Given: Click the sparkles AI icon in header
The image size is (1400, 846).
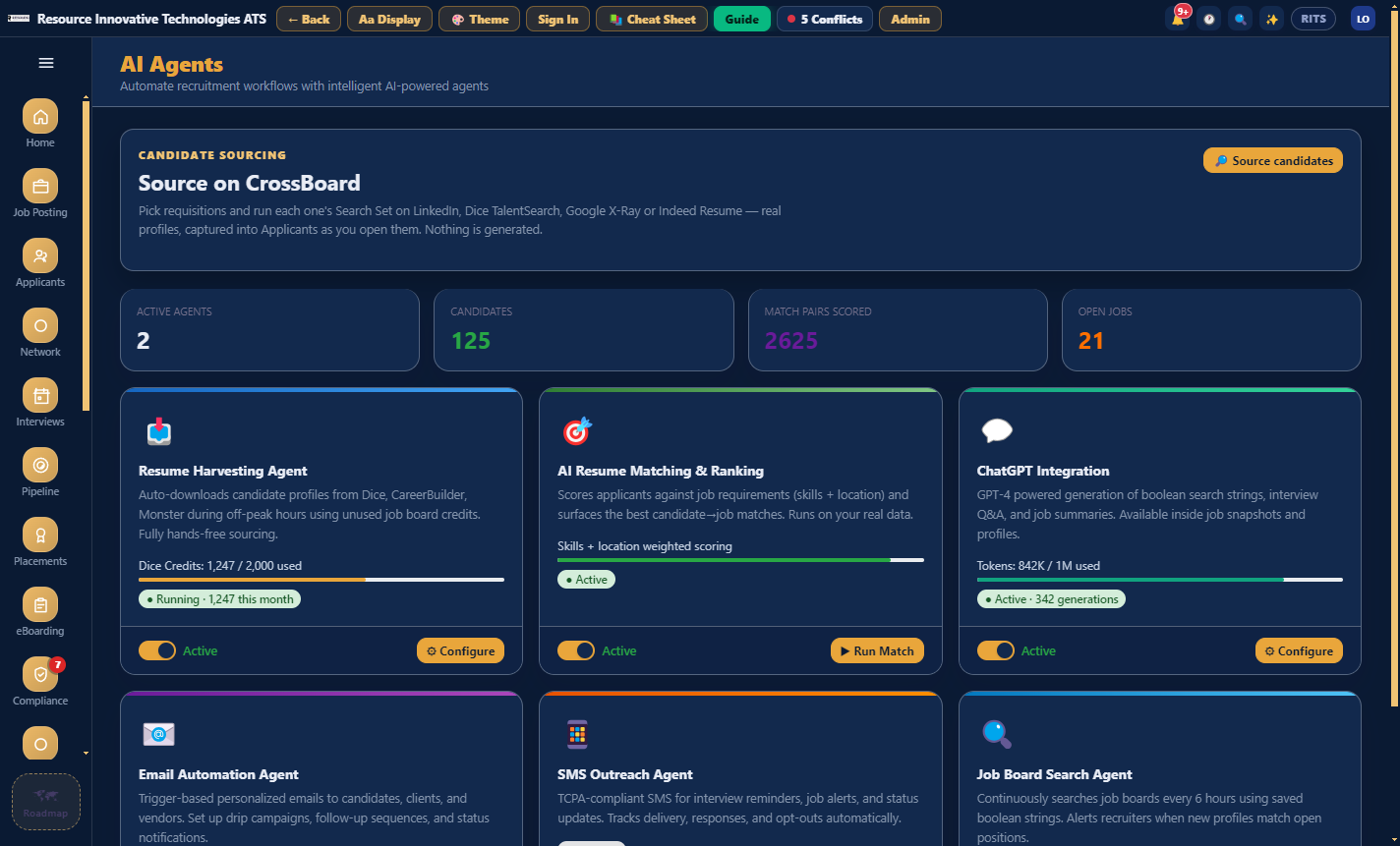Looking at the screenshot, I should (x=1272, y=19).
